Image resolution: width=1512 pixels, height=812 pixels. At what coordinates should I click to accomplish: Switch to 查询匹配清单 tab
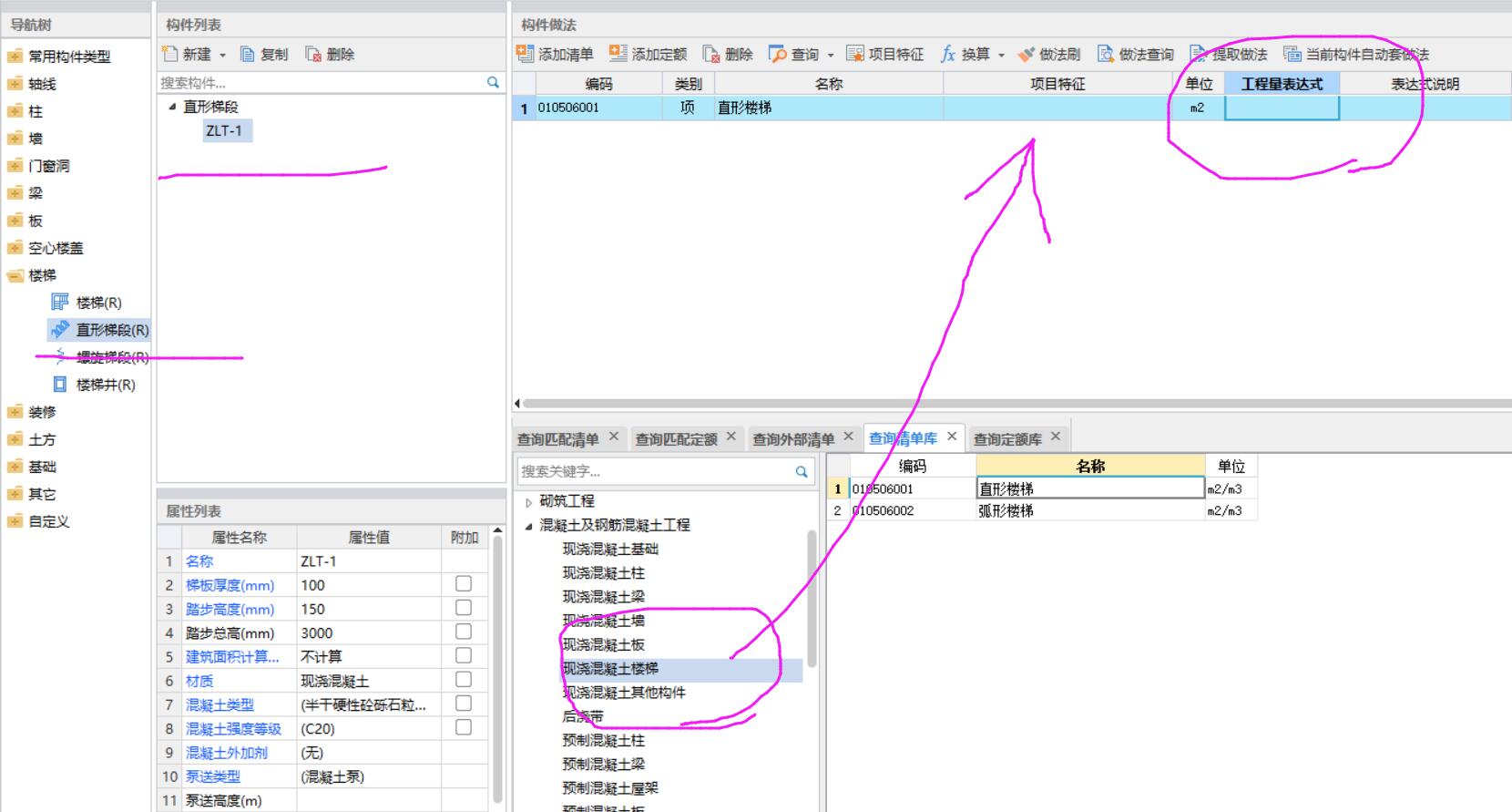click(x=557, y=439)
